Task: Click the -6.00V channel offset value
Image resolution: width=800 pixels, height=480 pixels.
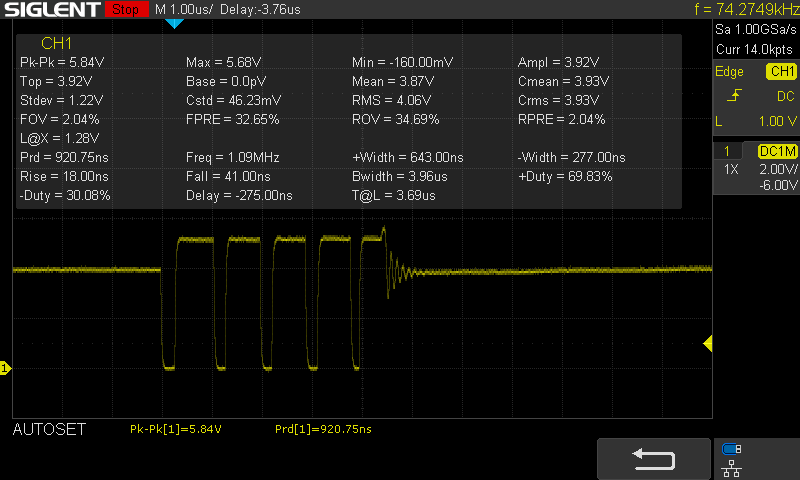Action: (x=778, y=185)
